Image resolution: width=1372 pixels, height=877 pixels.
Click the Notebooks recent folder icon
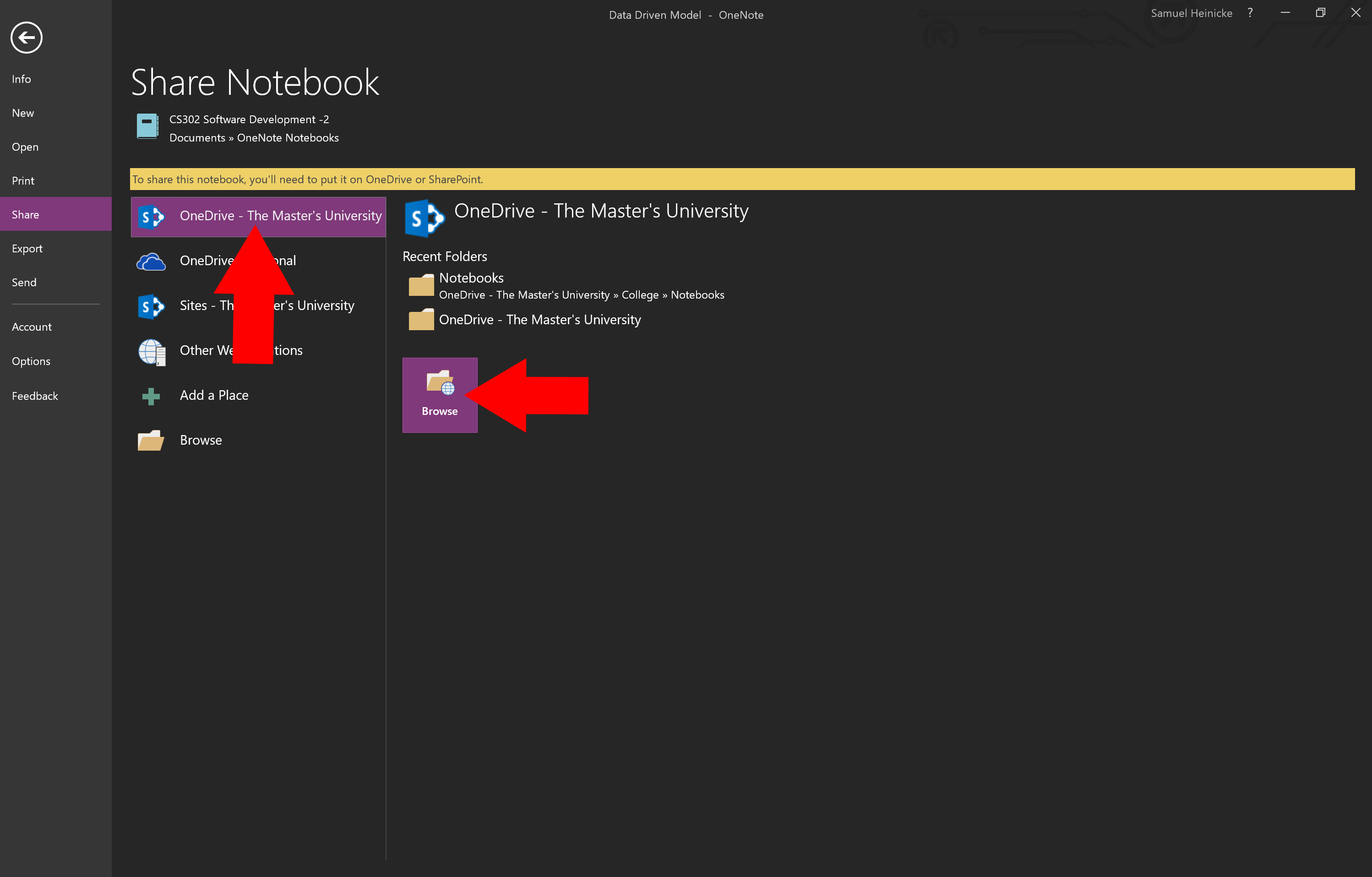pyautogui.click(x=421, y=285)
